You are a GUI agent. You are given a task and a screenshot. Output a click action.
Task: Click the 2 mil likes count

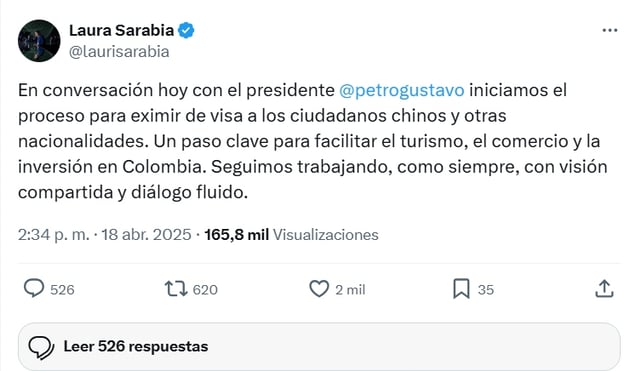350,290
